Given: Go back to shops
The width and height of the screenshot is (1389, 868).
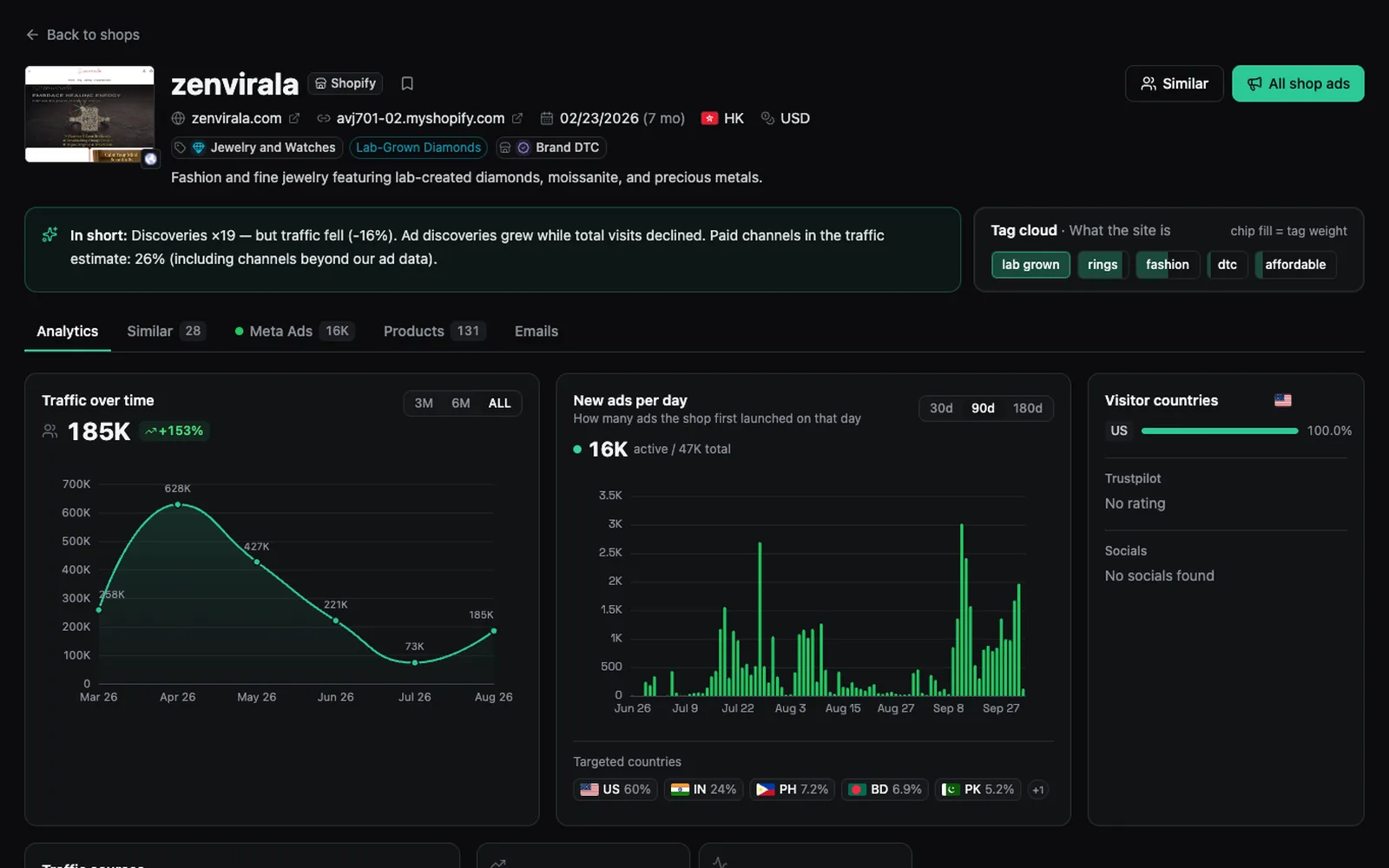Looking at the screenshot, I should 82,35.
